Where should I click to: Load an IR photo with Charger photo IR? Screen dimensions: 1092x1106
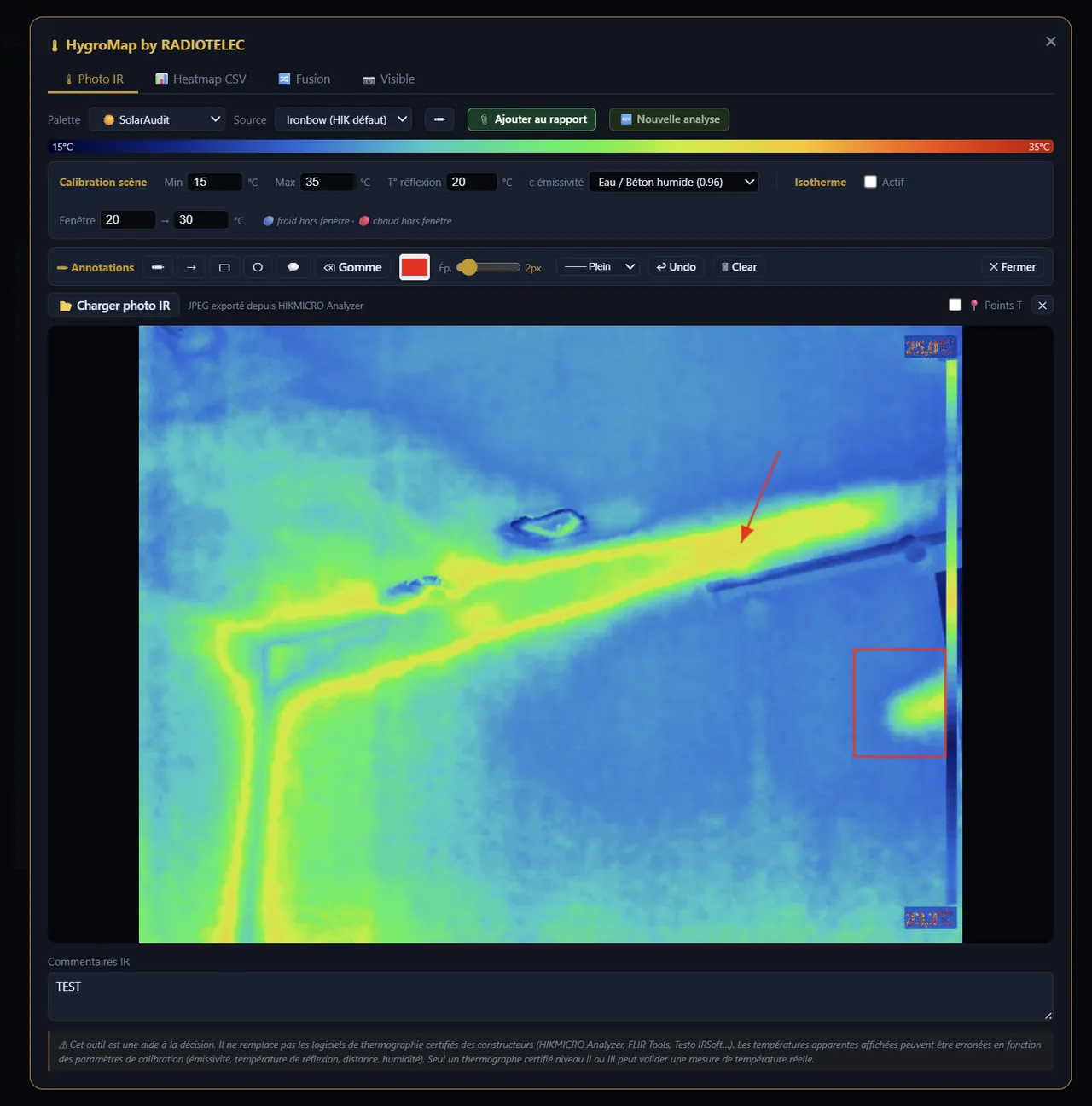pos(114,306)
